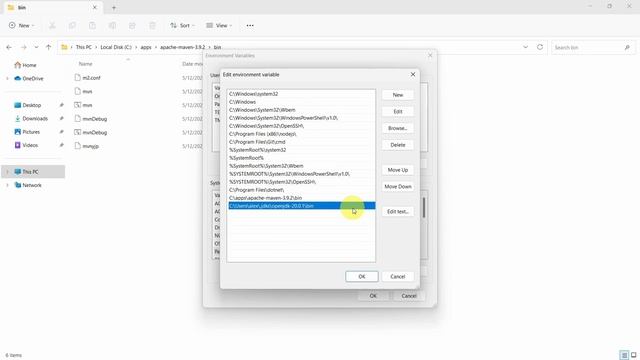Go forward with the Forward arrow
This screenshot has height=360, width=640.
tap(23, 47)
